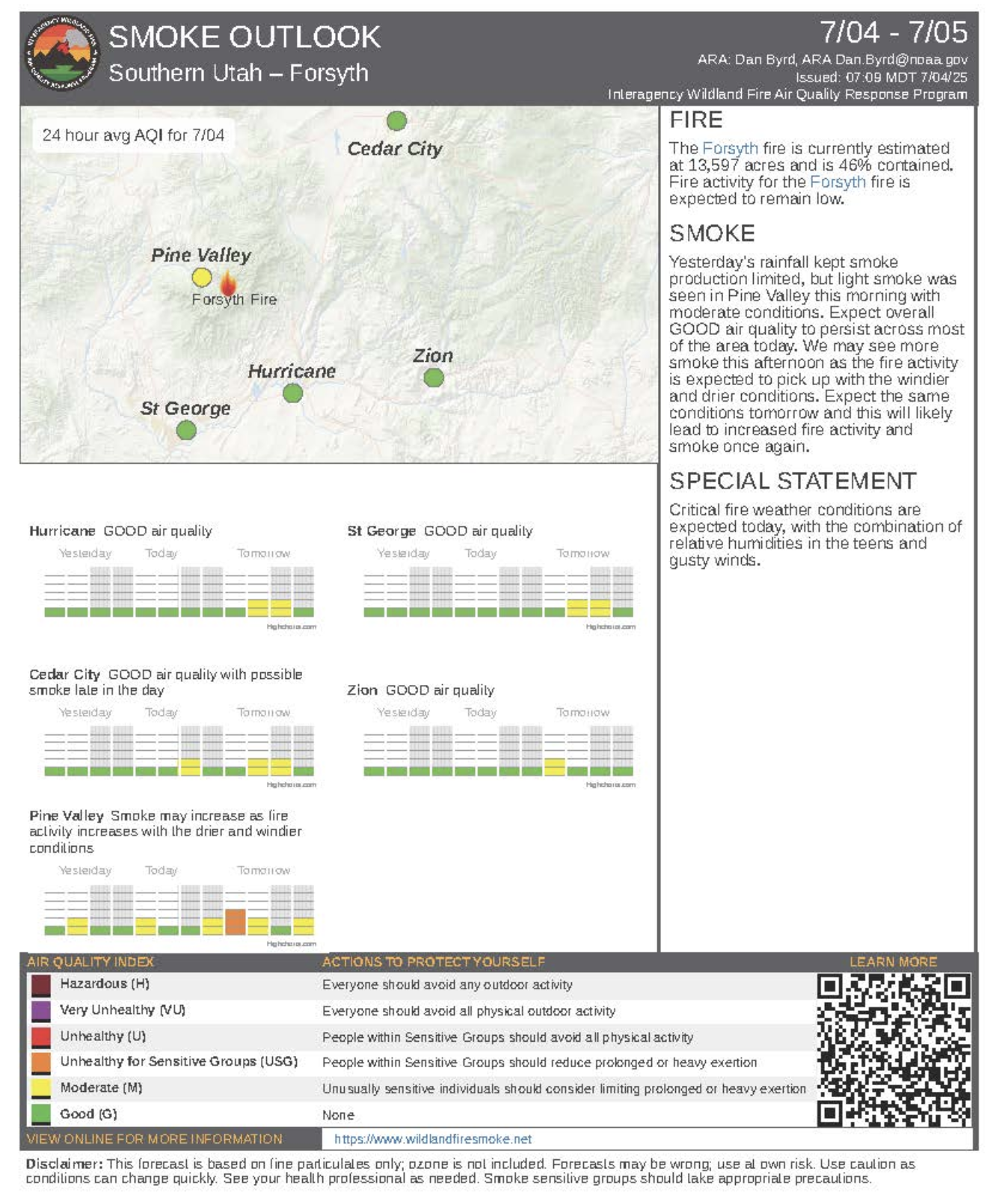Click the 'SPECIAL STATEMENT' heading
Viewport: 996px width, 1204px height.
click(x=793, y=481)
